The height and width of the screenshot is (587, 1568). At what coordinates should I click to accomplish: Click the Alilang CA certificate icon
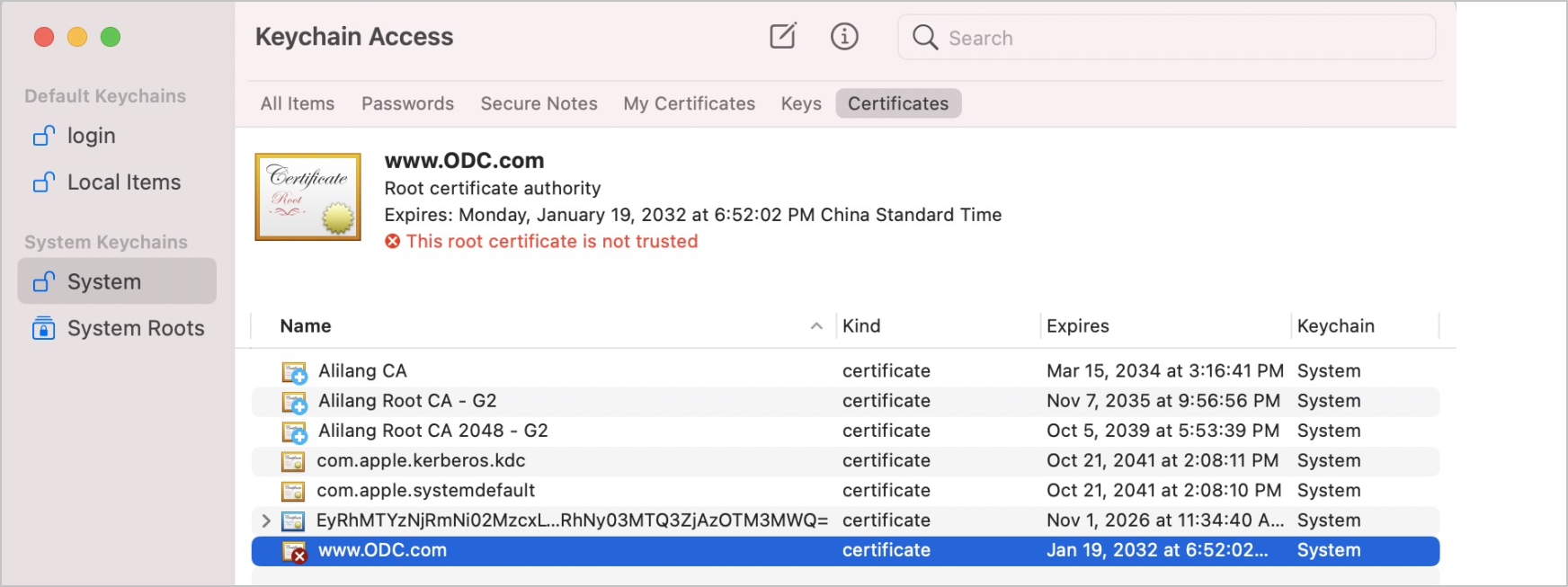pyautogui.click(x=295, y=372)
